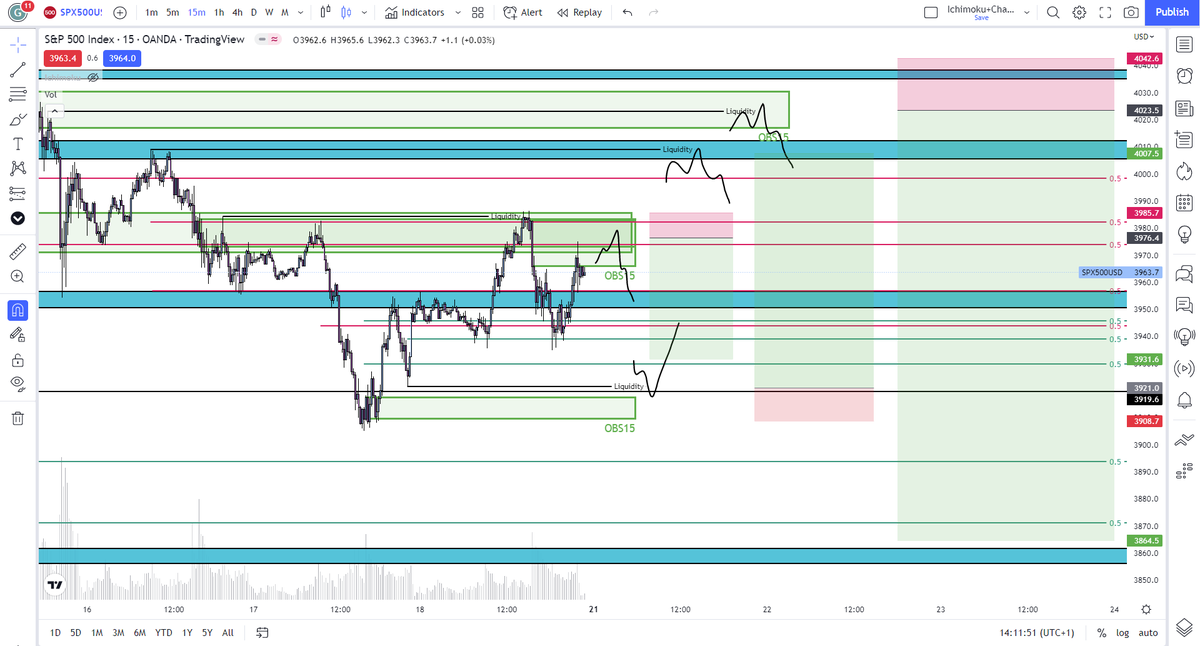This screenshot has height=646, width=1200.
Task: Expand the layout name dropdown arrow
Action: point(1026,12)
